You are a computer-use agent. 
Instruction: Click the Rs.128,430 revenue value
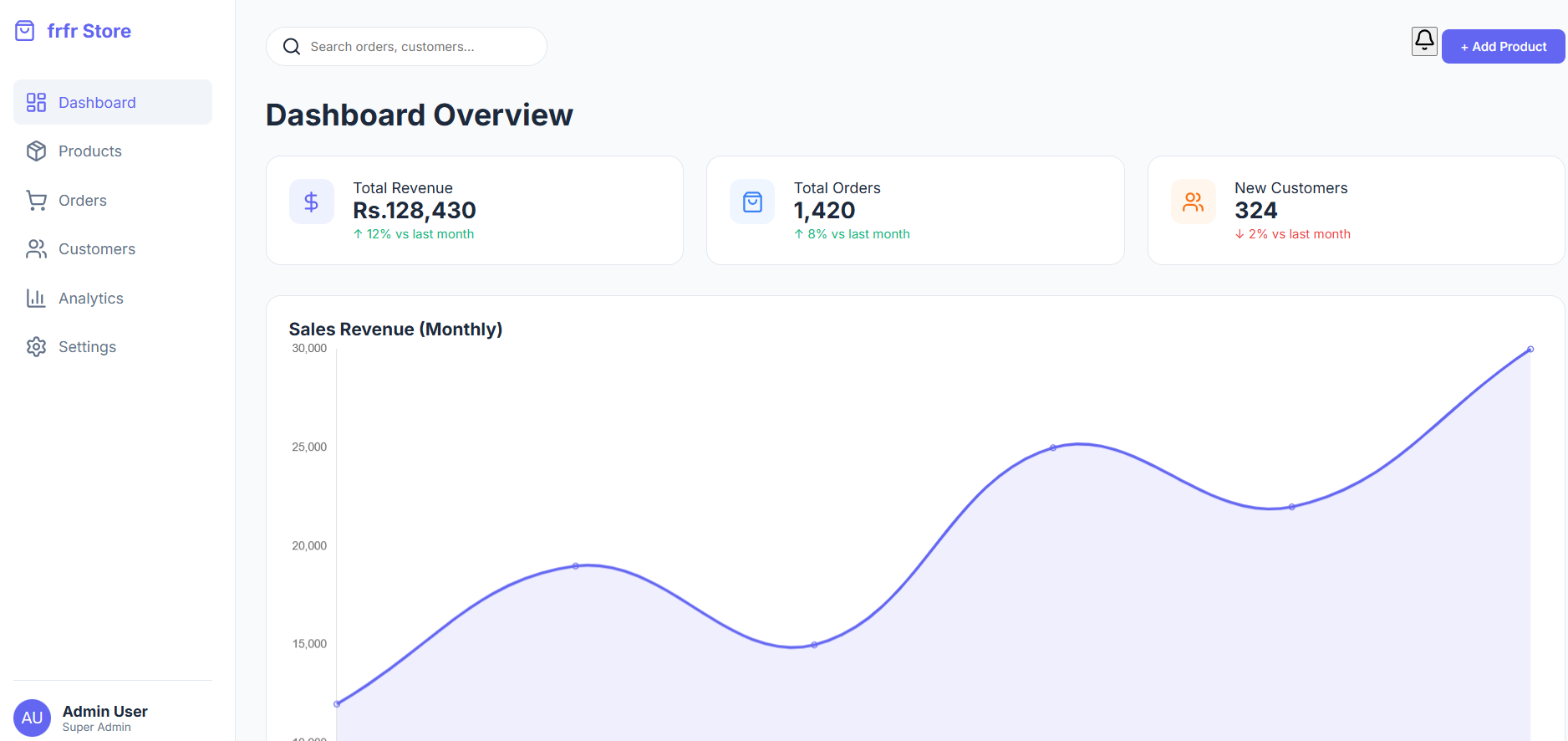tap(415, 211)
